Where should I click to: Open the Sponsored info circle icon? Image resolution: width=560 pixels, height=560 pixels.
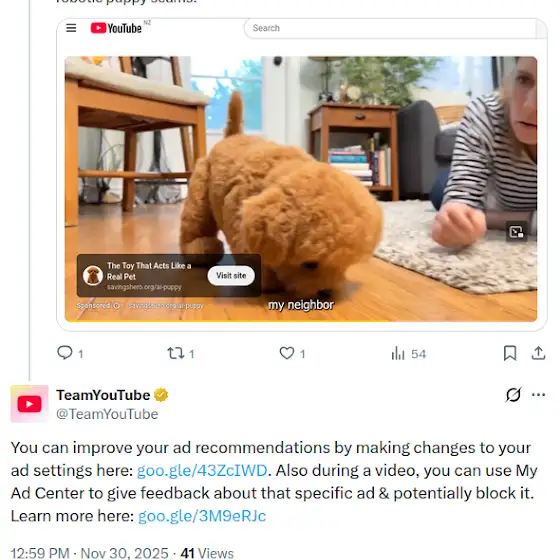[x=116, y=306]
